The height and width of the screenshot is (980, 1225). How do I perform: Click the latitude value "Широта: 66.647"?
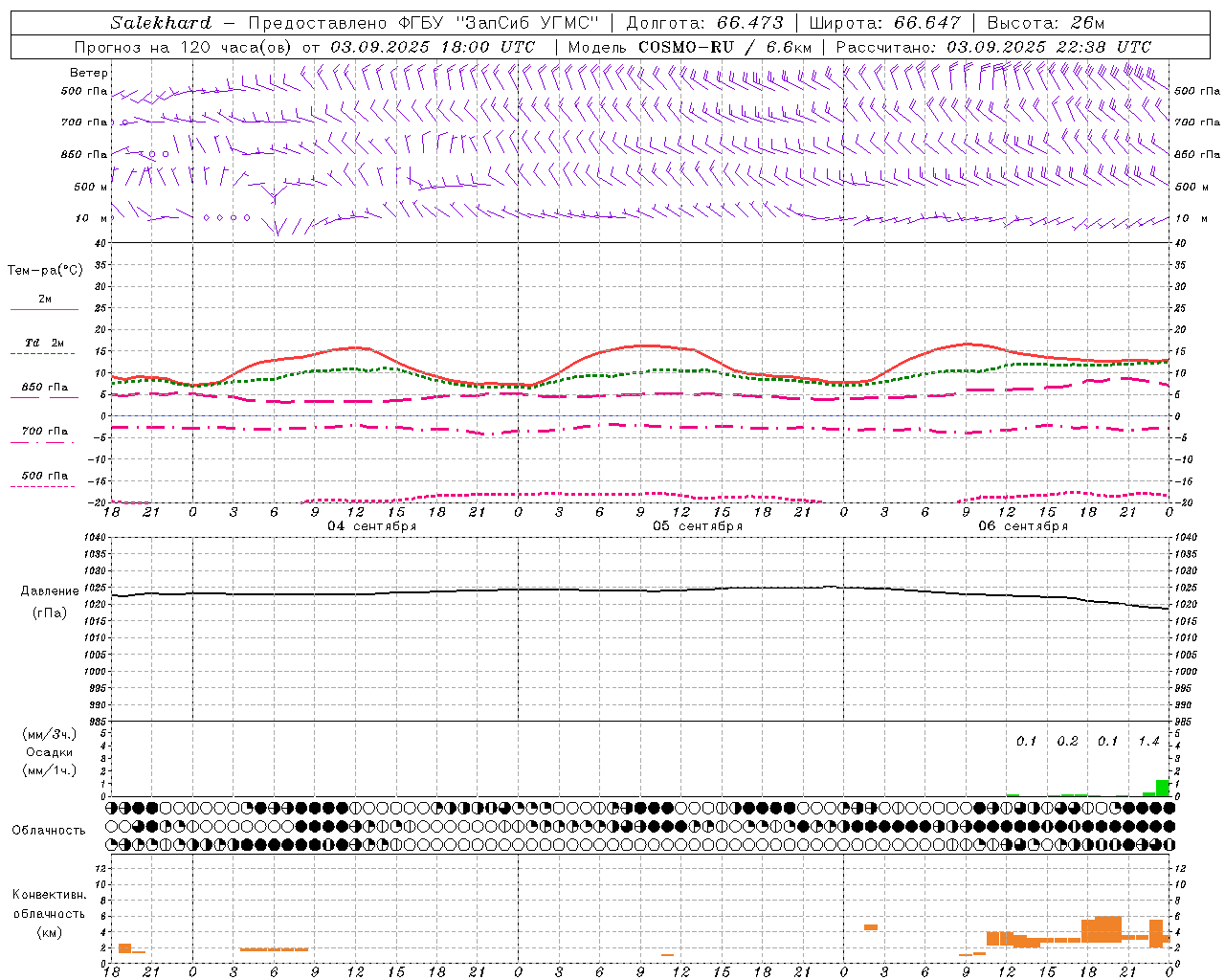[884, 23]
